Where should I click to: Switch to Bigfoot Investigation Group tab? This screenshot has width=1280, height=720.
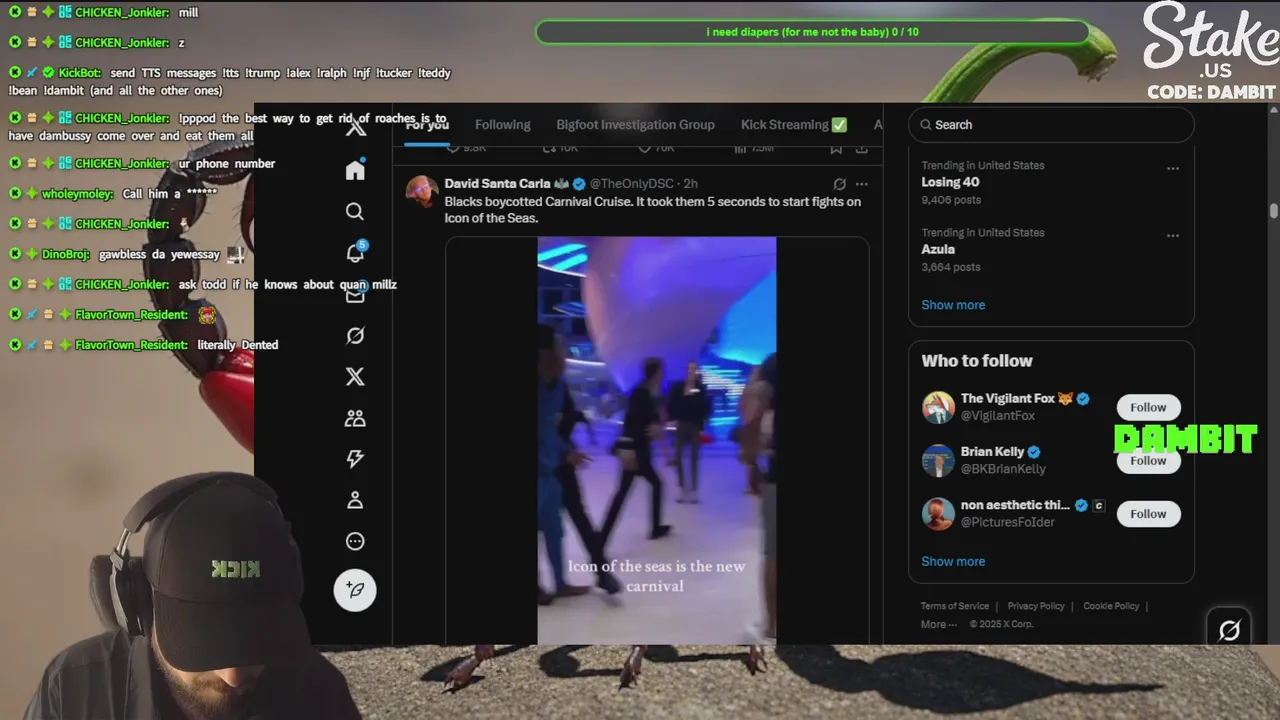tap(635, 125)
